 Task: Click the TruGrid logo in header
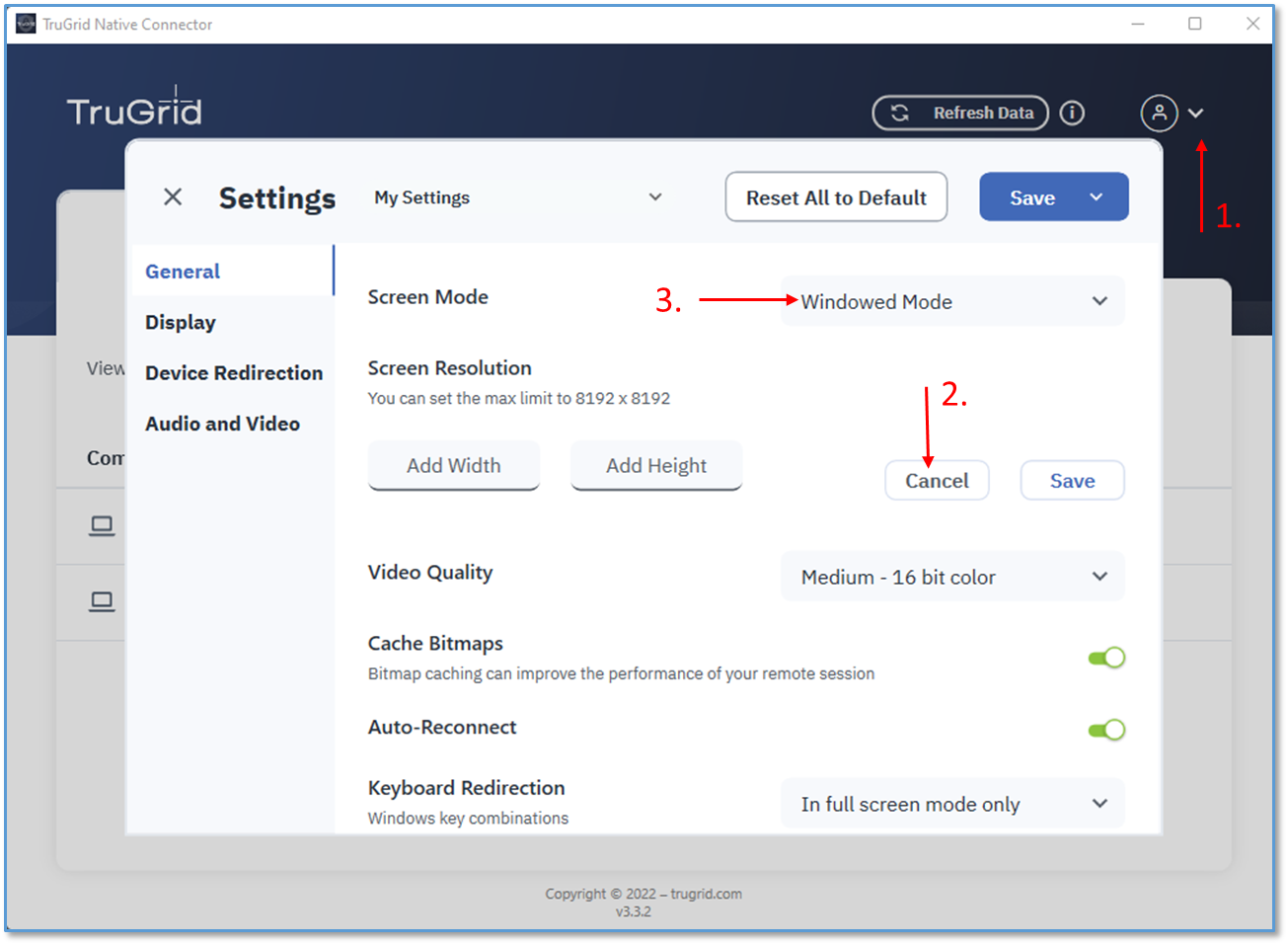coord(134,108)
